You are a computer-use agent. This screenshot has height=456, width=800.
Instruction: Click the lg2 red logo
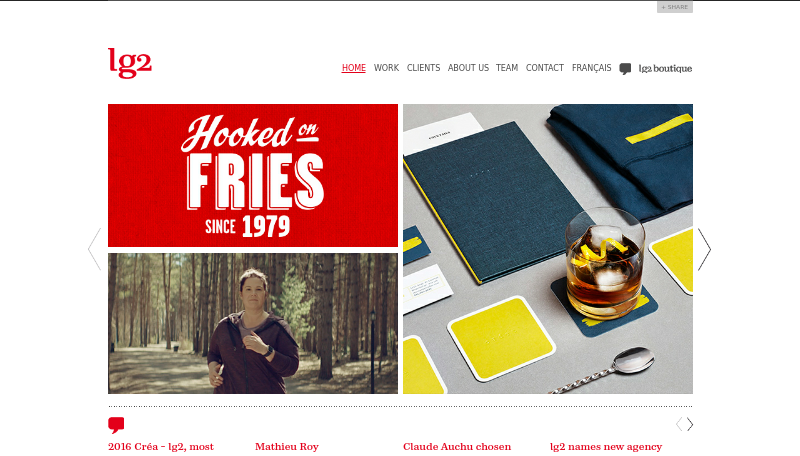coord(130,63)
